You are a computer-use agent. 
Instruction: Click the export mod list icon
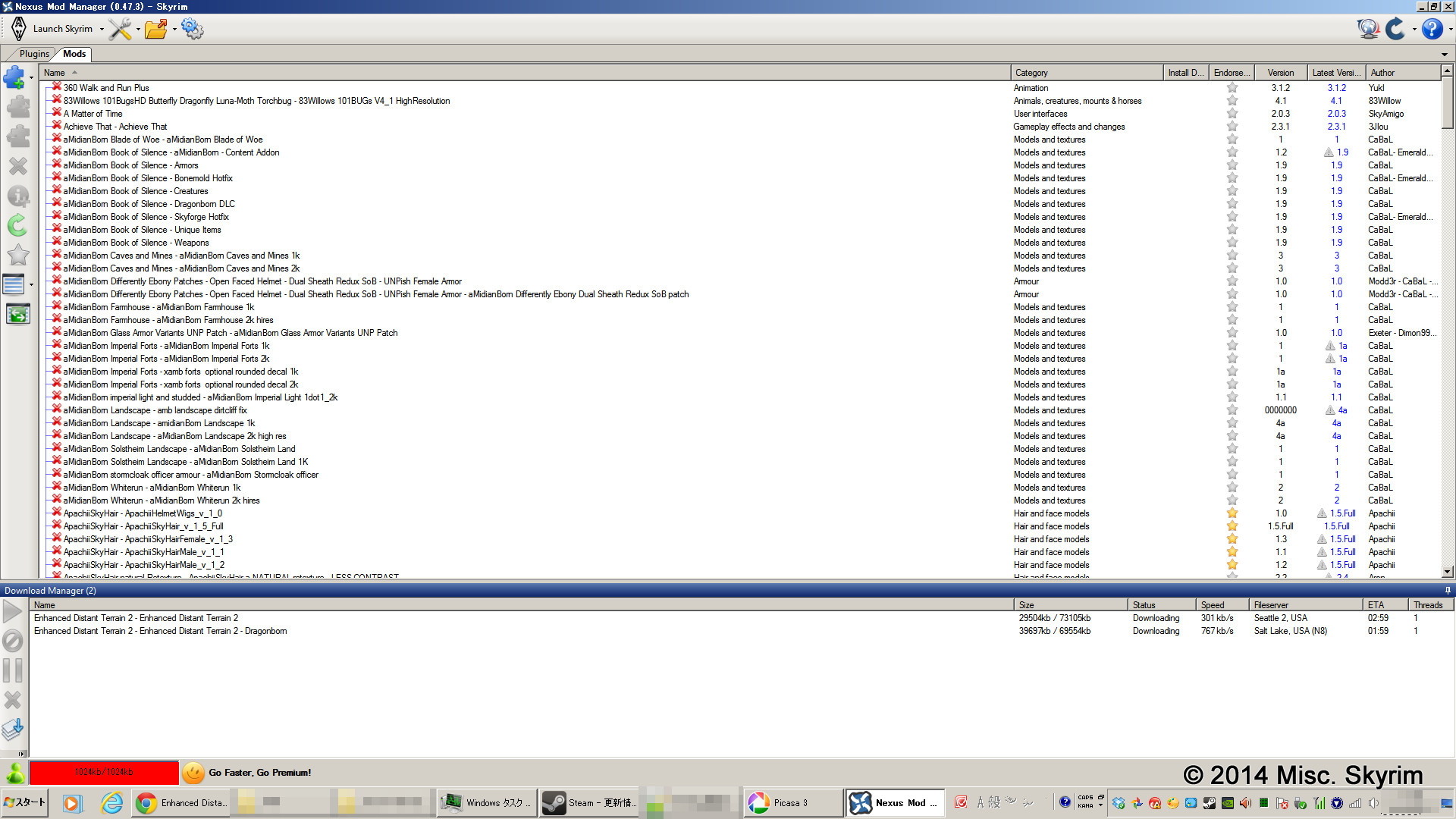[17, 314]
